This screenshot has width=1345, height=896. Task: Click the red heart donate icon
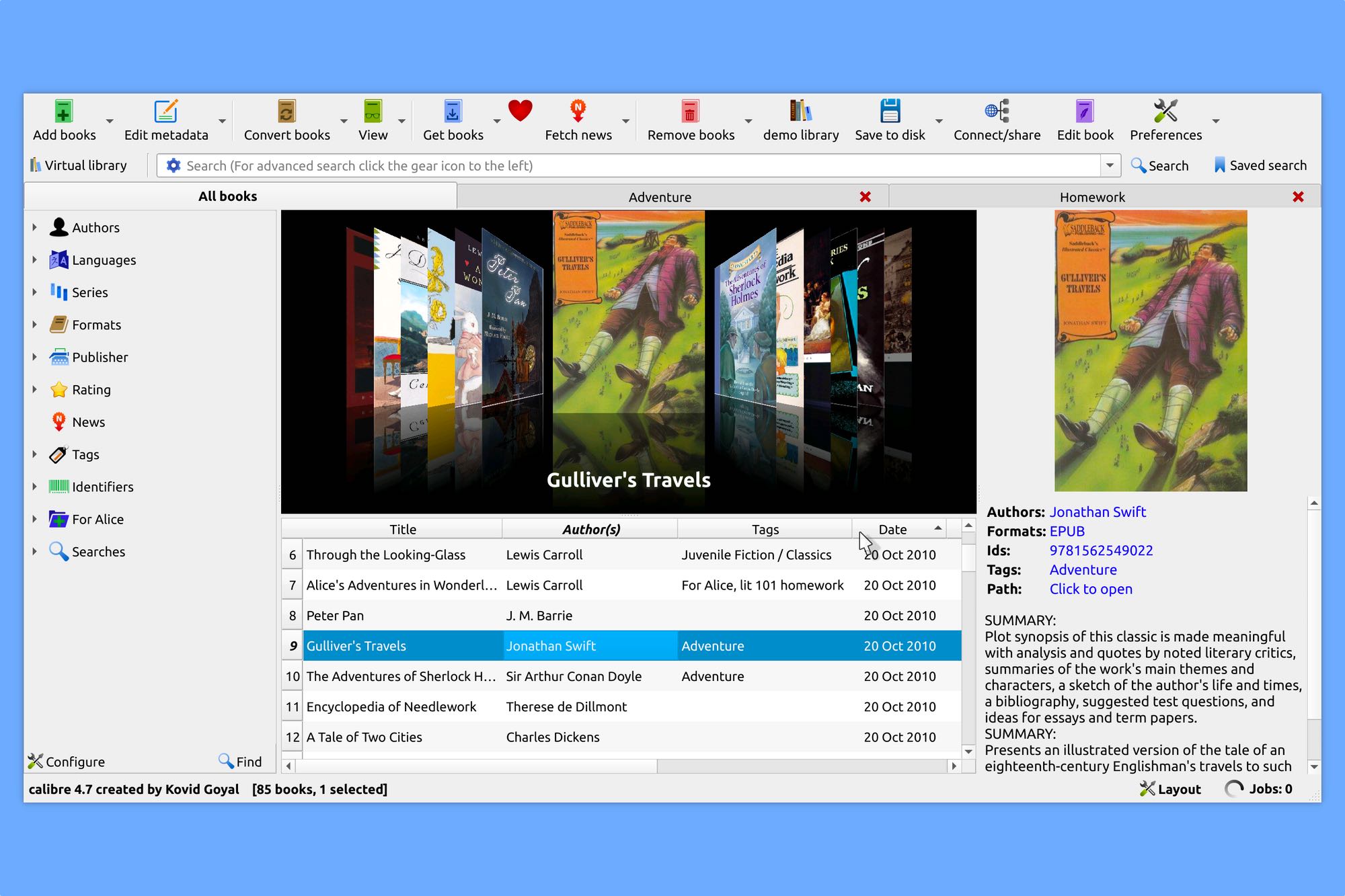tap(520, 111)
